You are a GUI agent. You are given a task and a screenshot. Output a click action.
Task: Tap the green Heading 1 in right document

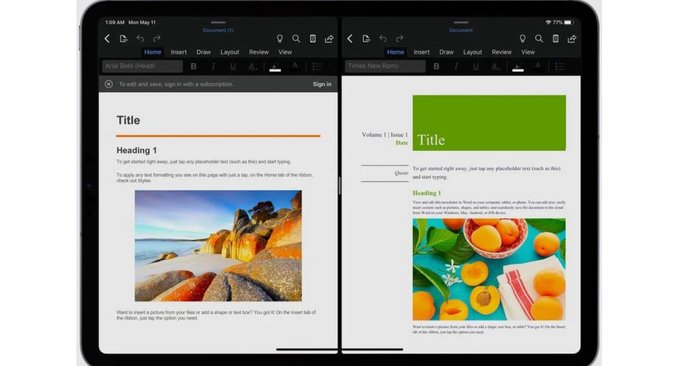pos(427,193)
